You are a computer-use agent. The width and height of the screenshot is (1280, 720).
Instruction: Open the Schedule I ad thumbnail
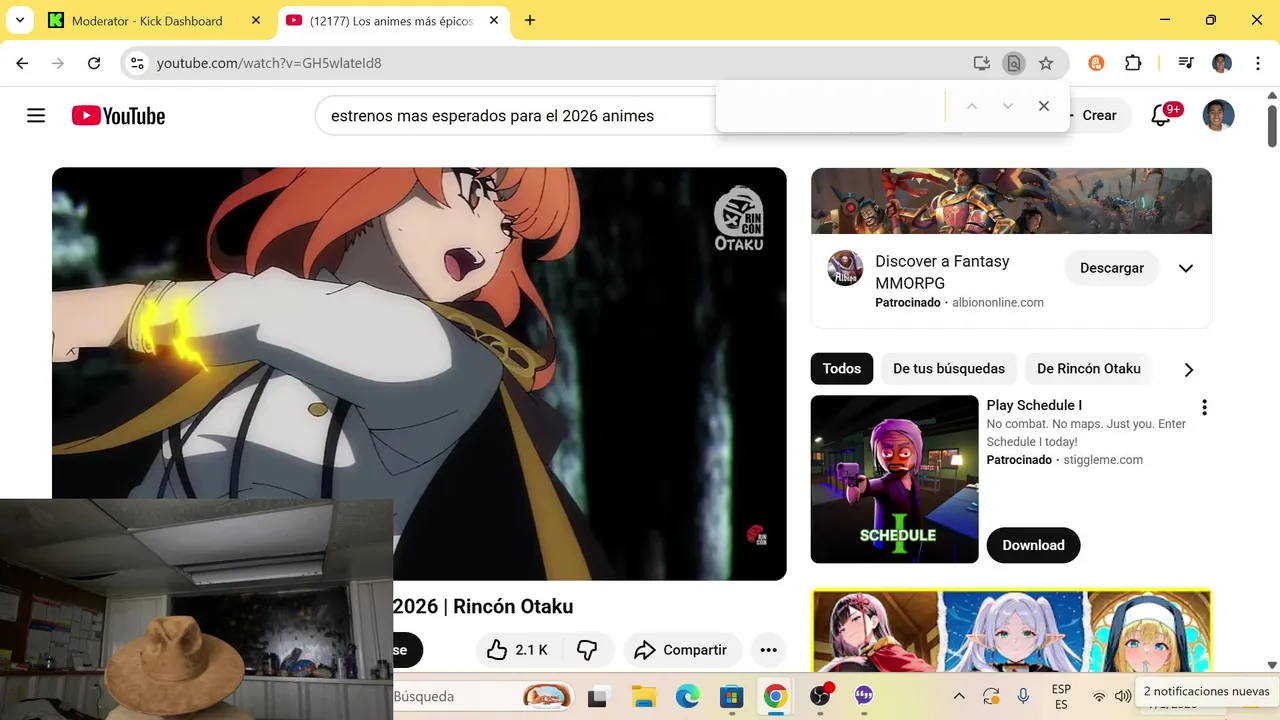tap(894, 479)
